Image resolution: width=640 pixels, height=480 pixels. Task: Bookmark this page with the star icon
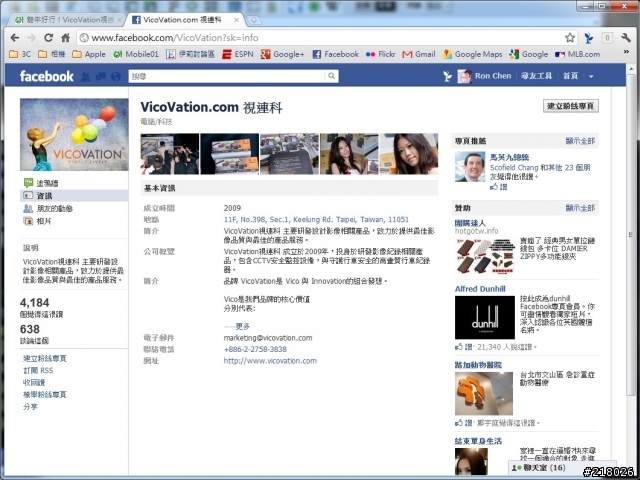coord(570,38)
